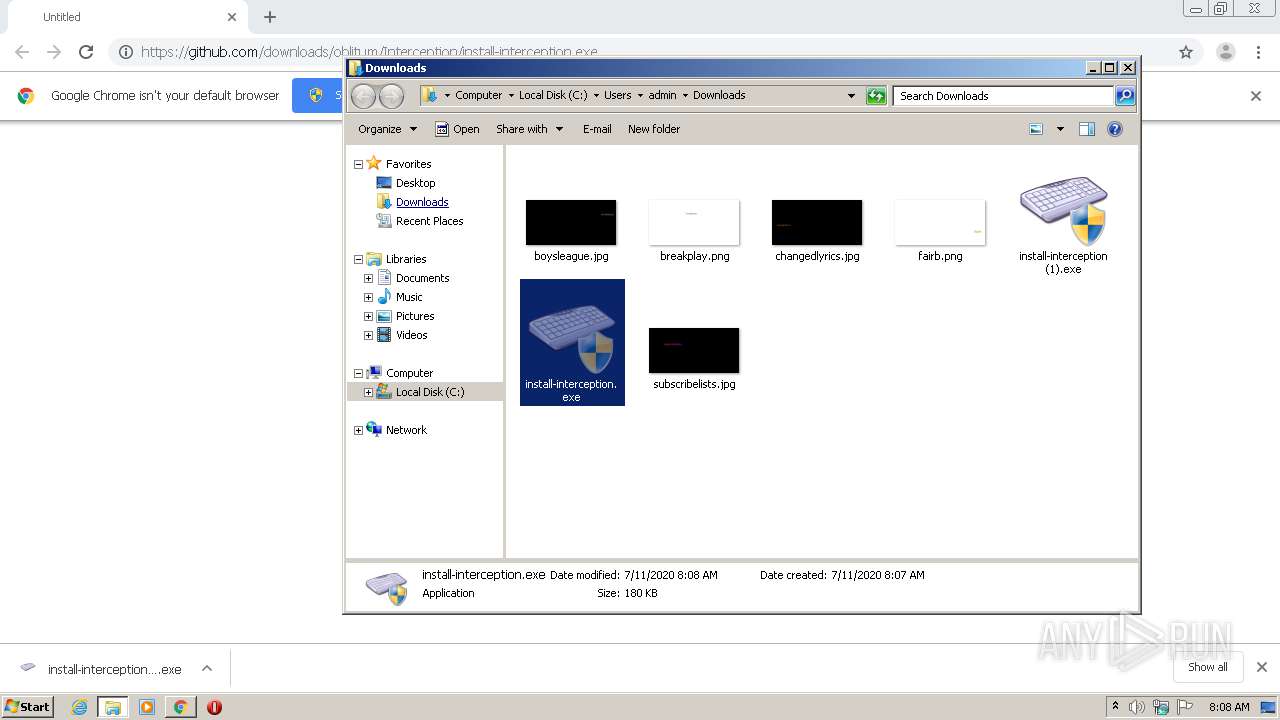Expand the Music library
Image resolution: width=1280 pixels, height=720 pixels.
pos(368,297)
